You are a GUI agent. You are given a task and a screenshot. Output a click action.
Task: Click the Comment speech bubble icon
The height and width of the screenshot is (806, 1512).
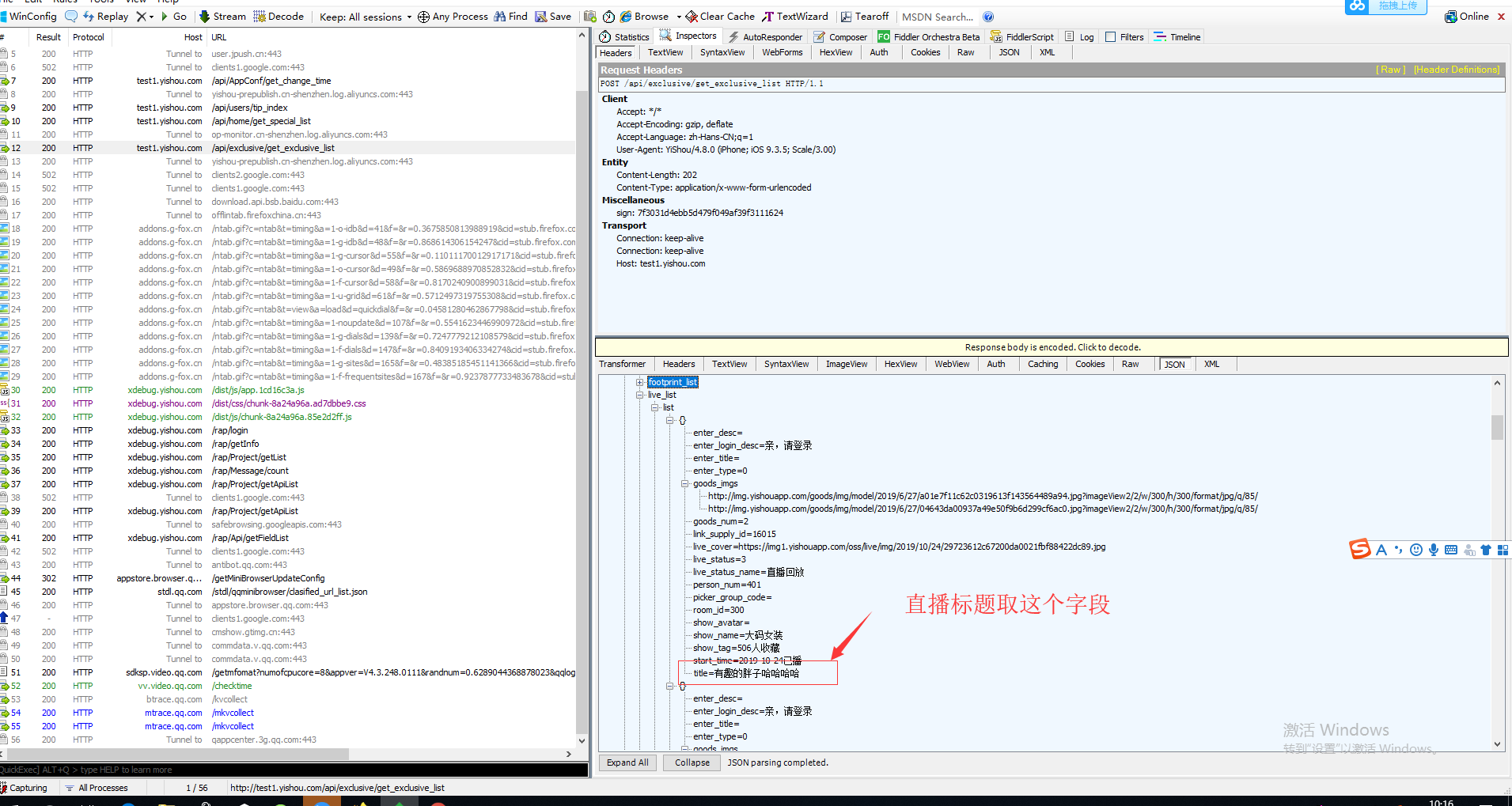pyautogui.click(x=71, y=16)
